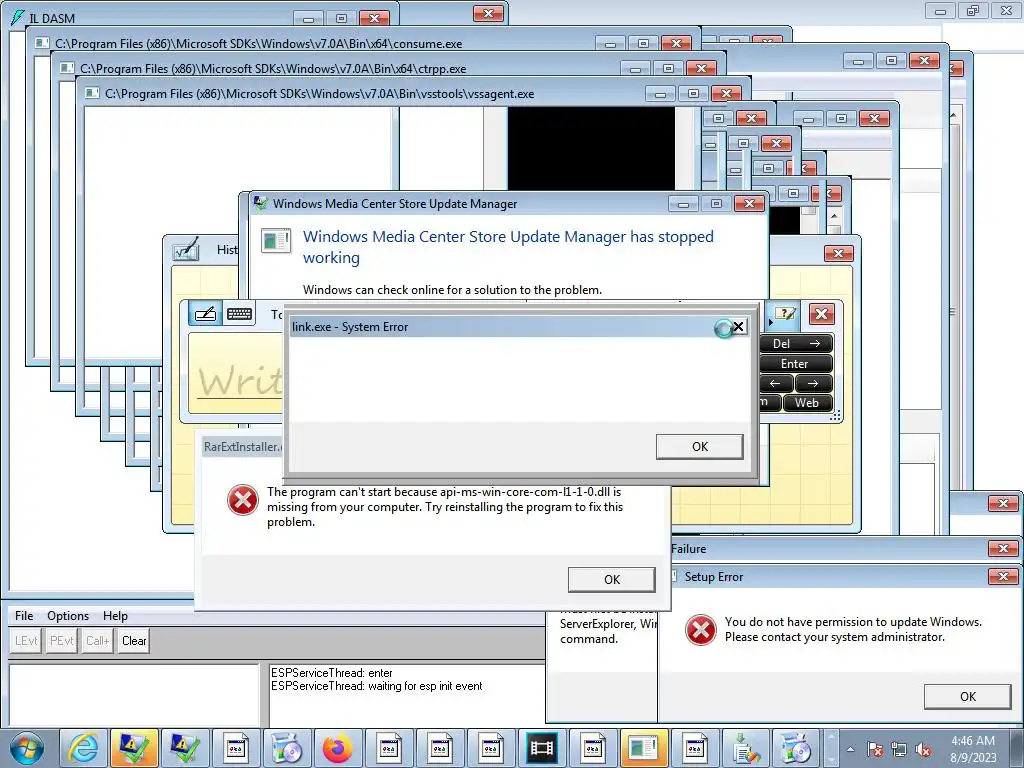
Task: Open the File menu
Action: pyautogui.click(x=24, y=616)
